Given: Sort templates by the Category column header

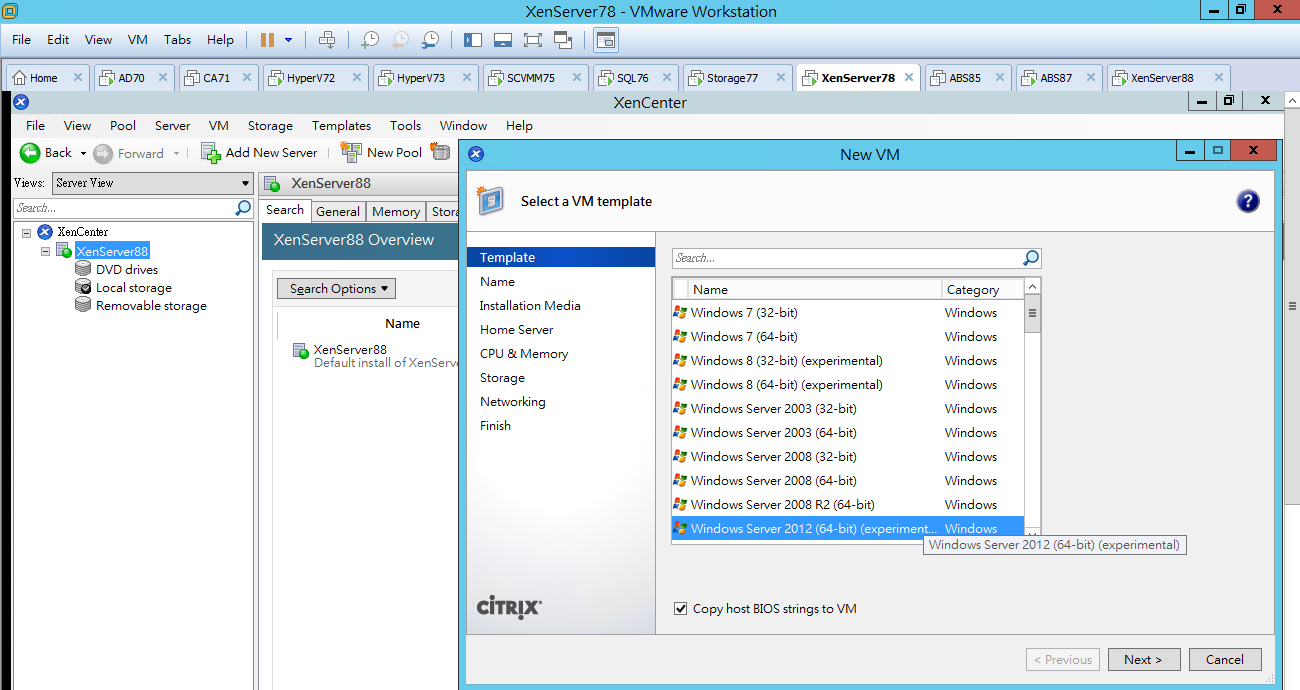Looking at the screenshot, I should [982, 289].
